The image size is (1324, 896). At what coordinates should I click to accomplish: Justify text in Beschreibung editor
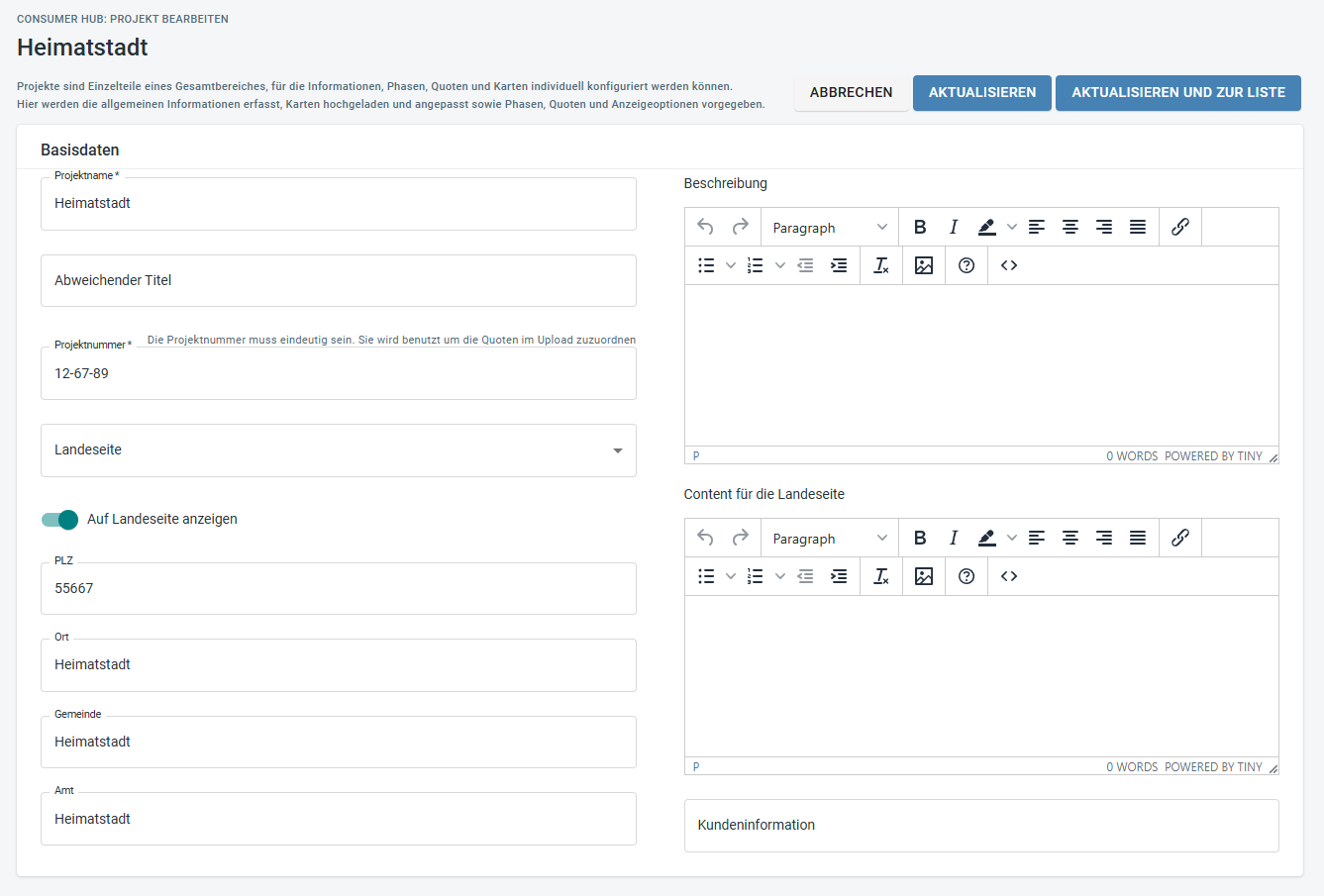click(x=1138, y=227)
